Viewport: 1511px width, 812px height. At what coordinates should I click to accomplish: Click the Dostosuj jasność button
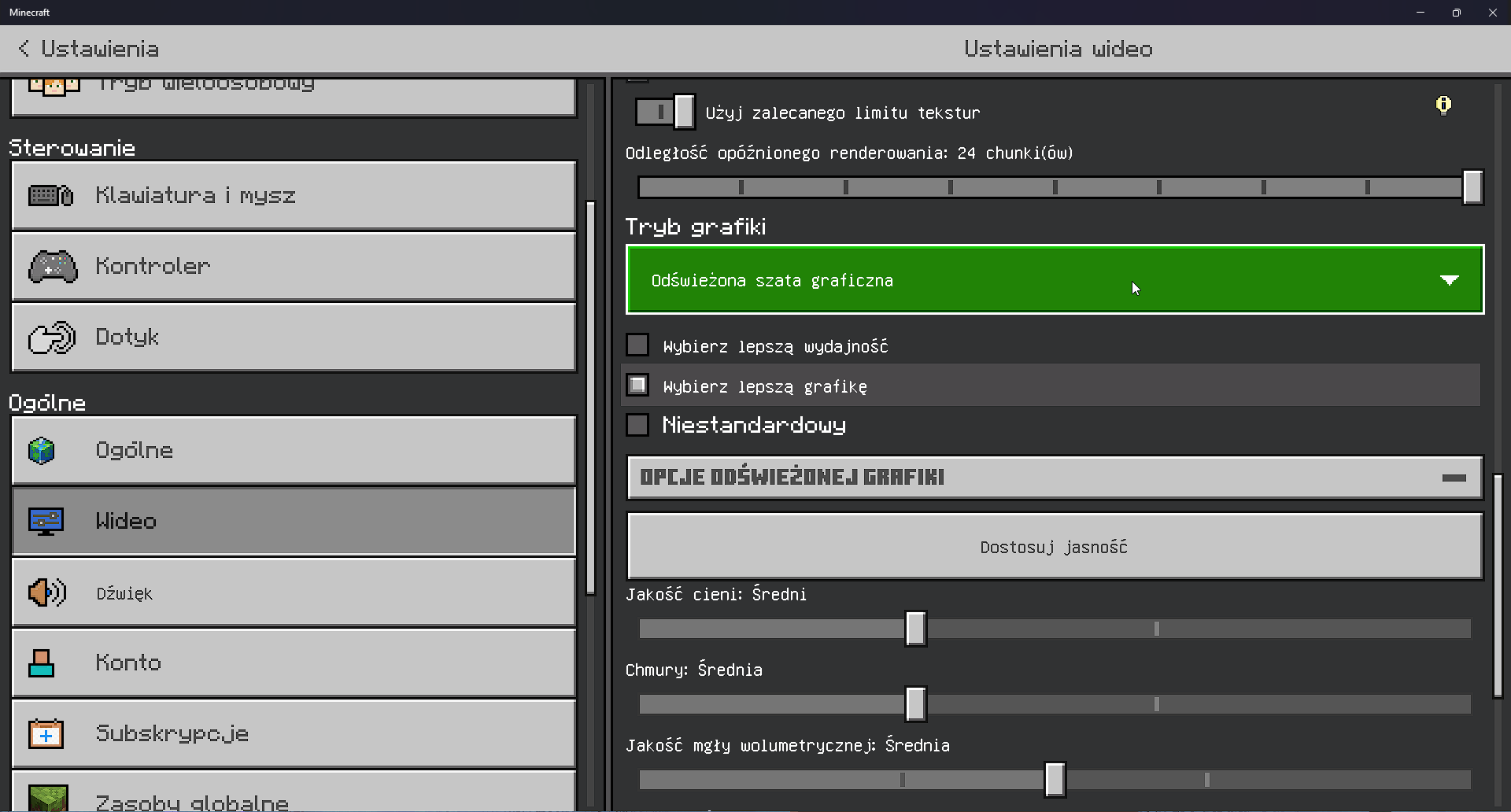pos(1055,546)
